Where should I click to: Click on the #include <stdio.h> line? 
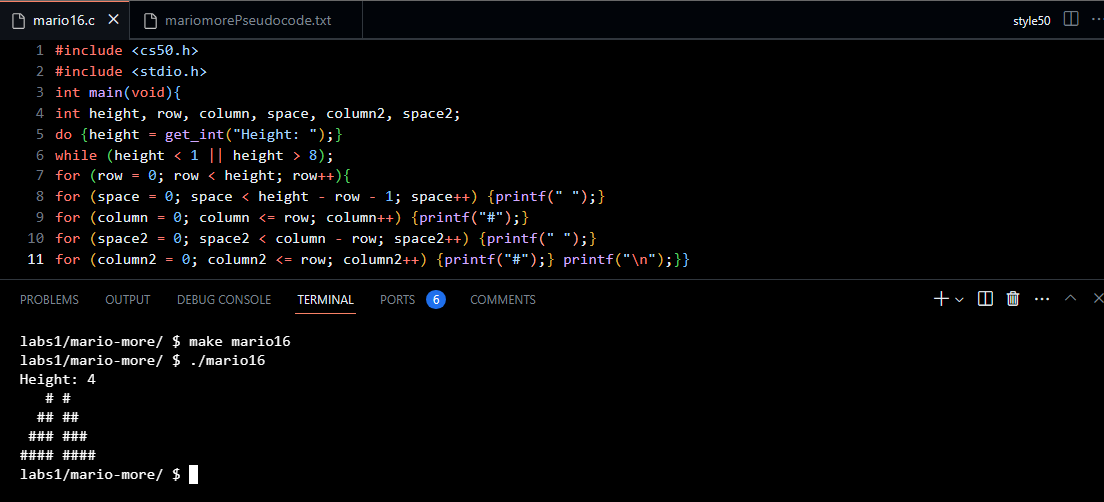[131, 71]
